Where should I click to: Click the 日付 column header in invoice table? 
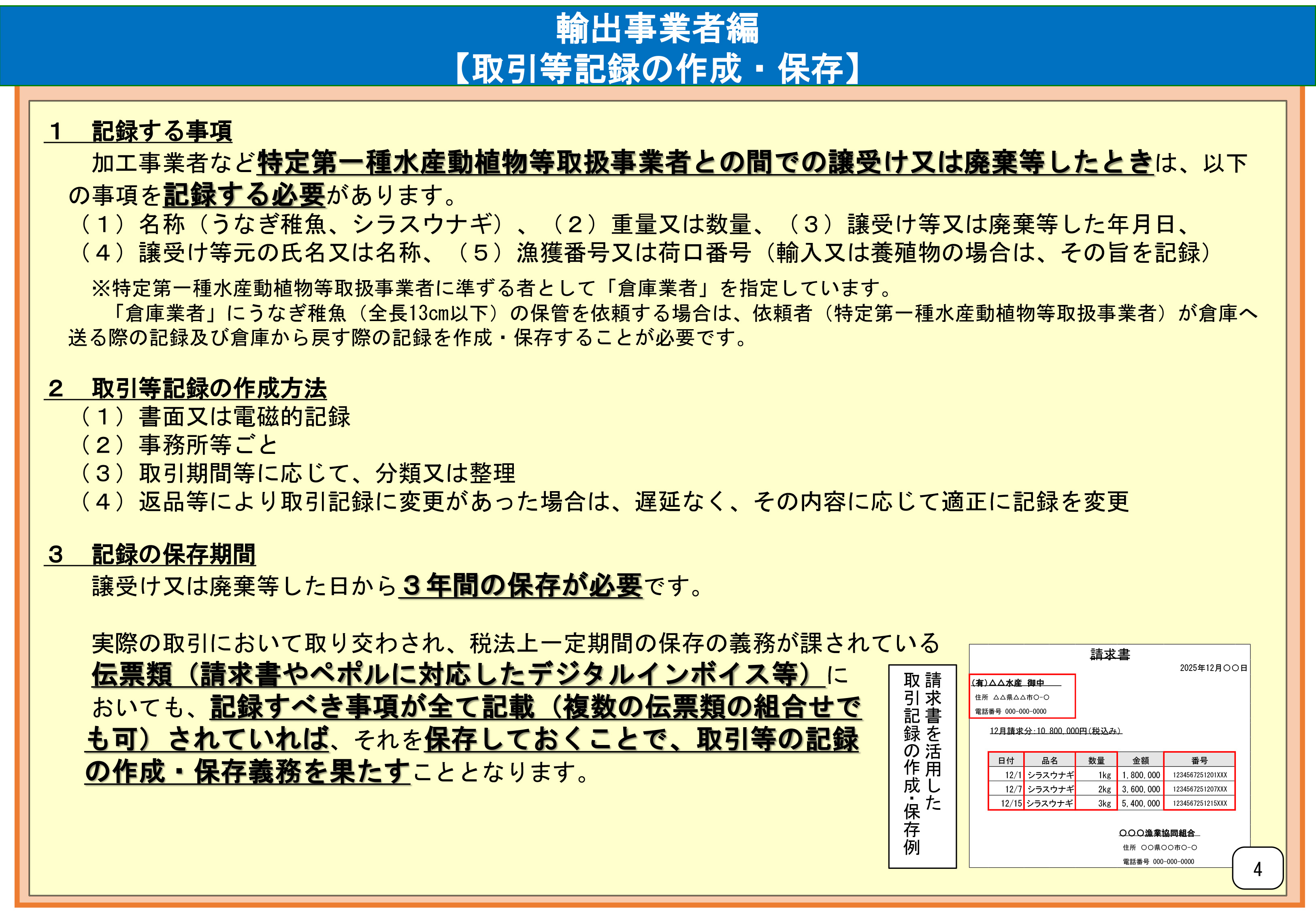1005,760
